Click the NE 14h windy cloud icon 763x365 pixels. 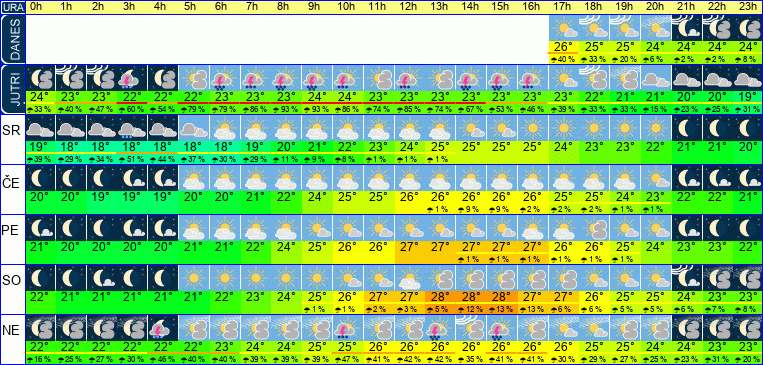point(472,328)
